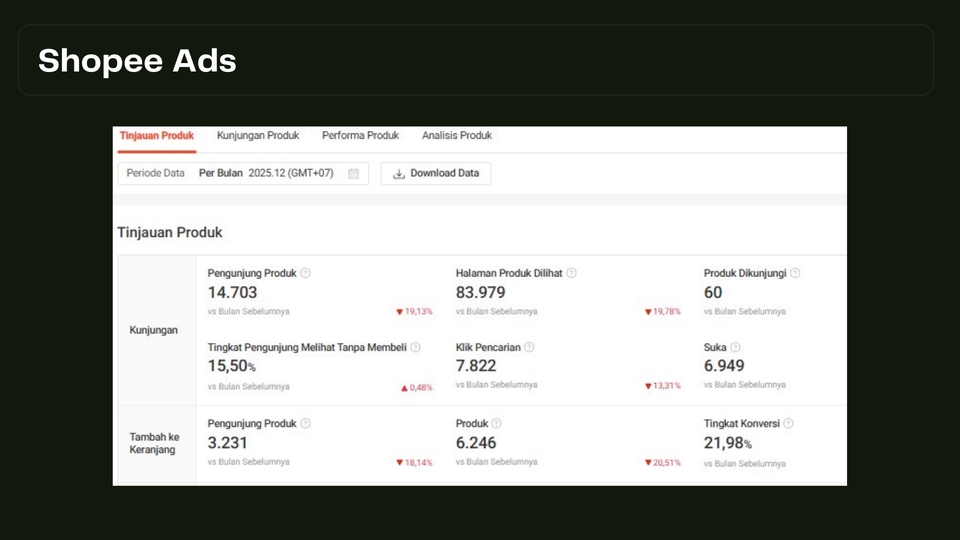Image resolution: width=960 pixels, height=540 pixels.
Task: Select the Tinjauan Produk tab
Action: click(156, 136)
